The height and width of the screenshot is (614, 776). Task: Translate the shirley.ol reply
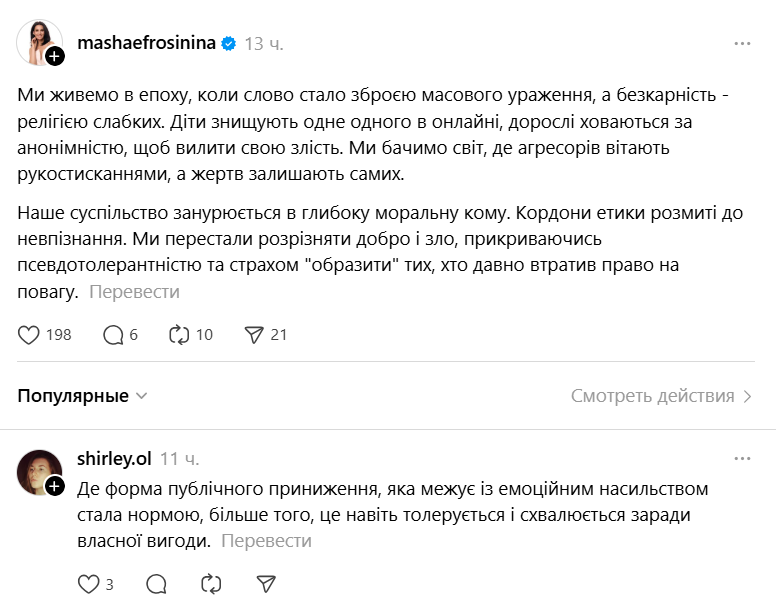coord(266,541)
